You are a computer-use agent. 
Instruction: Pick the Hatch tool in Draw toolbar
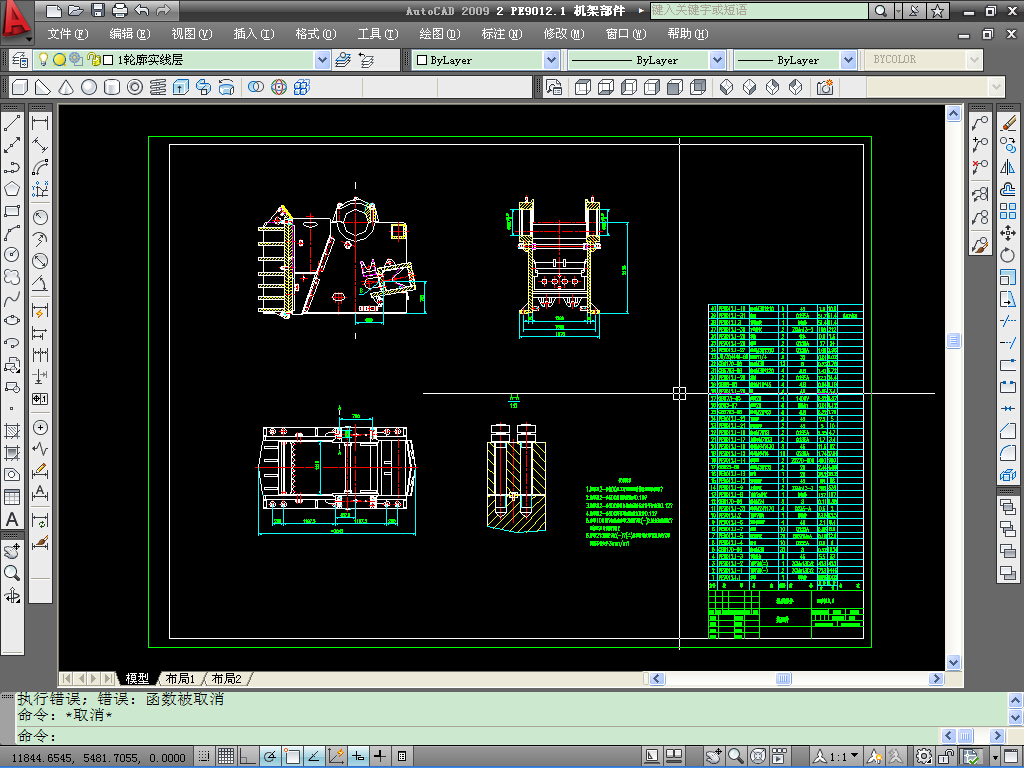tap(12, 431)
